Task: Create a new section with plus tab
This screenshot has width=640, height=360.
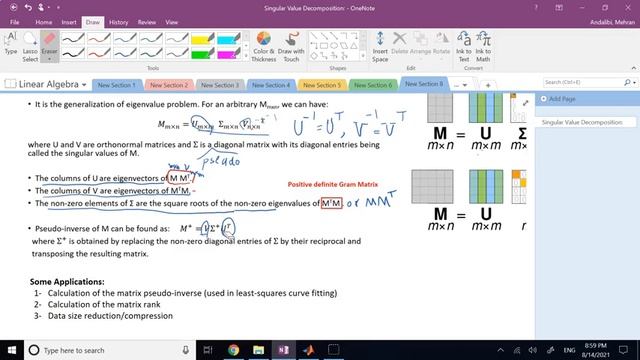Action: pyautogui.click(x=488, y=85)
